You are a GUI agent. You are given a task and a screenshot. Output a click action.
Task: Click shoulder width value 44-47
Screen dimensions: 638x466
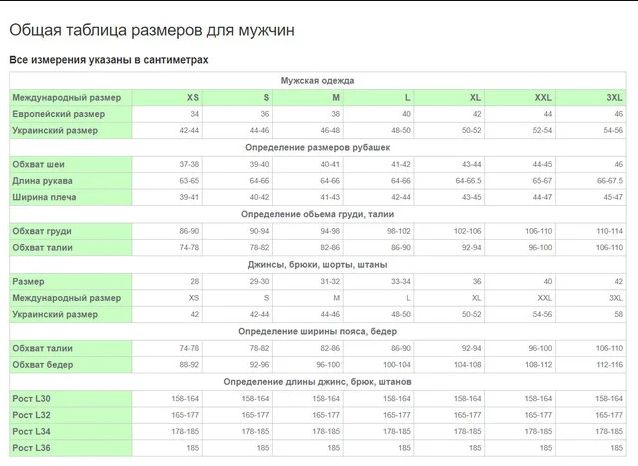coord(542,197)
